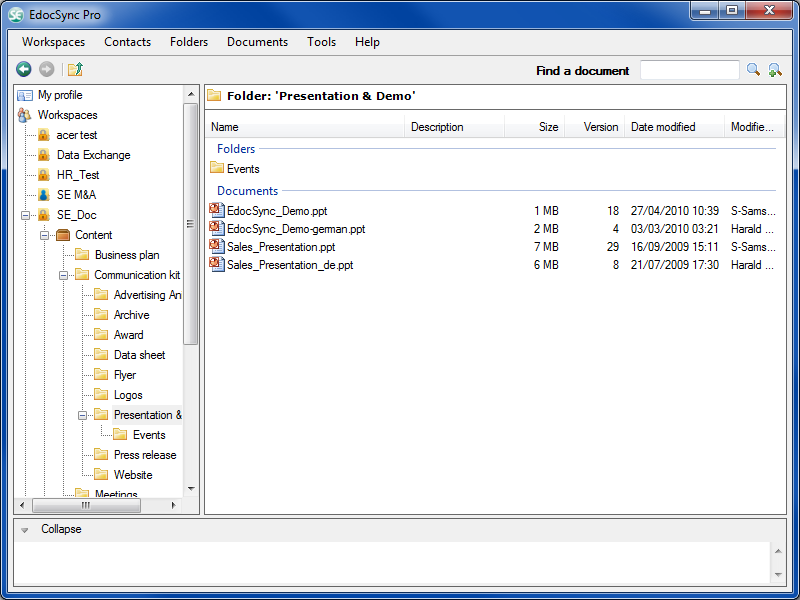Click Data Exchange lock icon
Screen dimensions: 800x600
(x=44, y=155)
